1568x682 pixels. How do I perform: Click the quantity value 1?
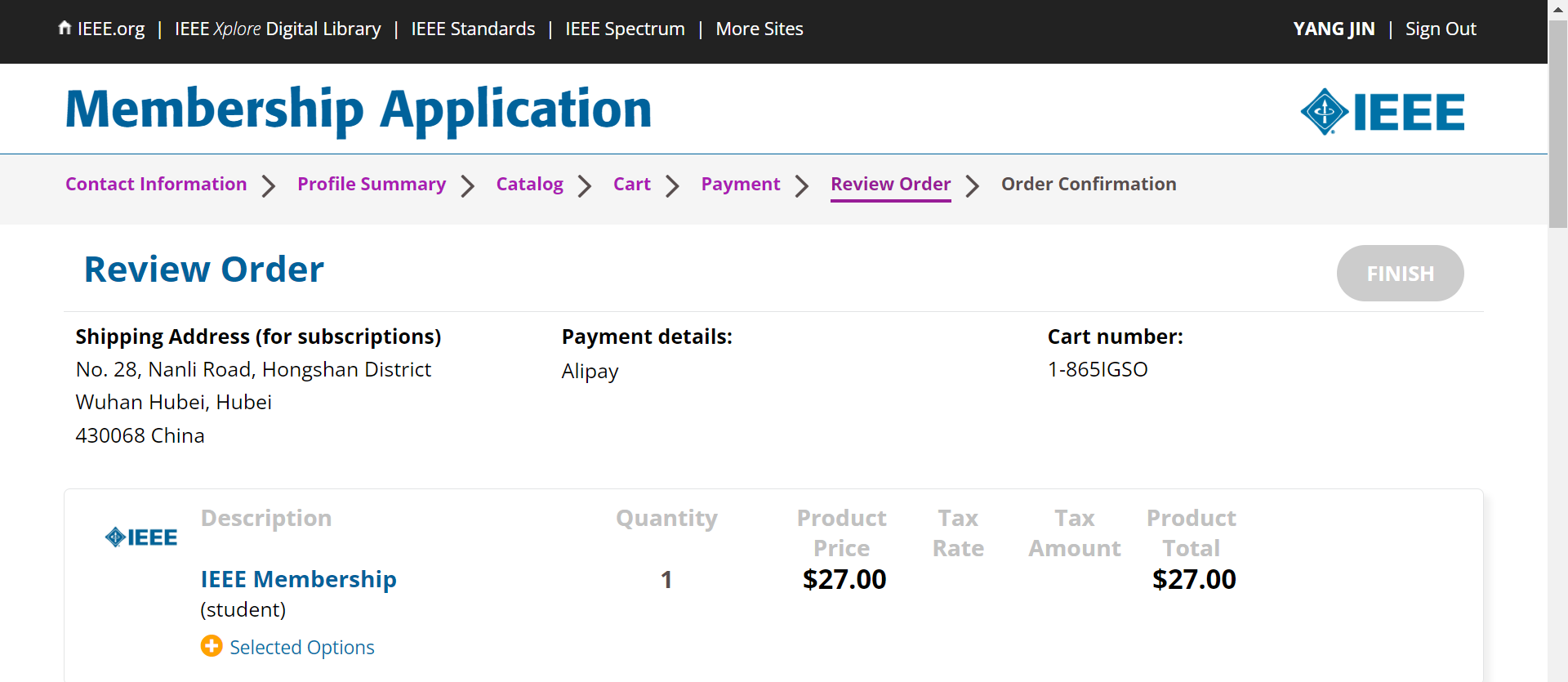666,580
